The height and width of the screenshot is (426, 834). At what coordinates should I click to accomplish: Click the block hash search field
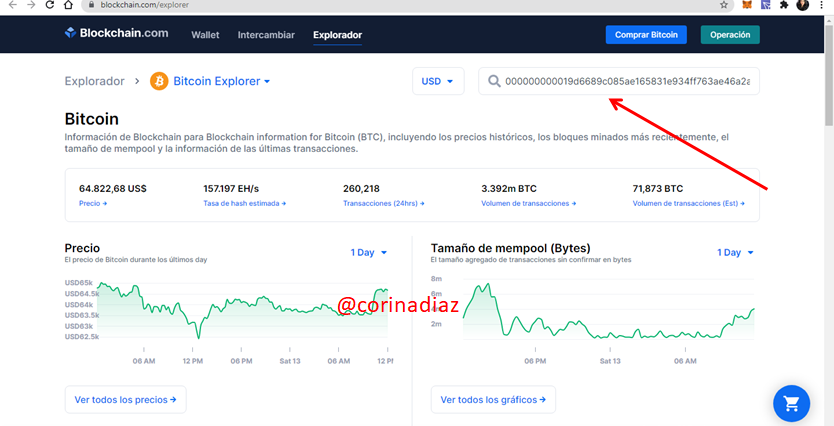(x=619, y=81)
